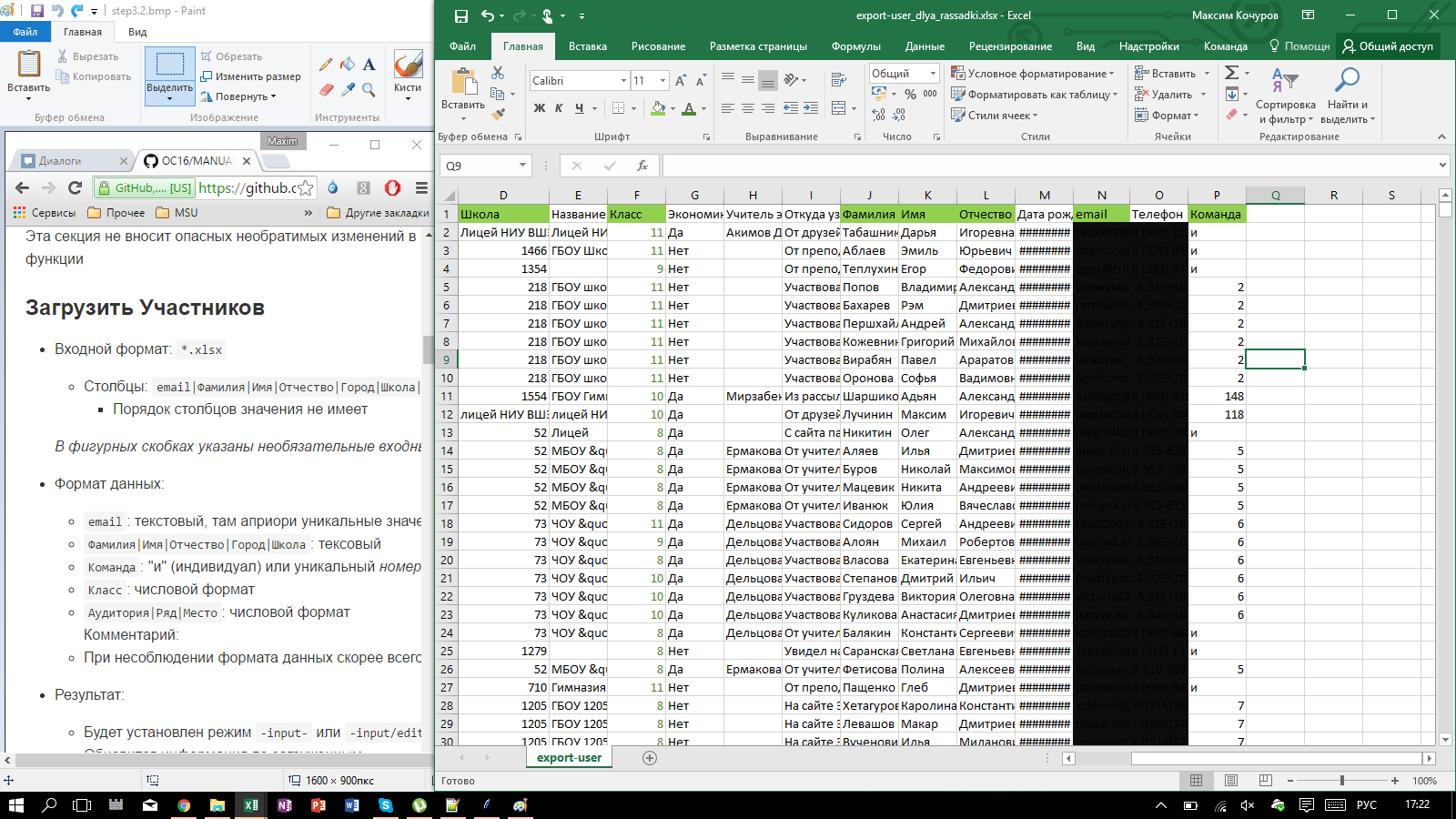This screenshot has height=819, width=1456.
Task: Click 'Сортировка и фильтр' button
Action: coord(1286,96)
